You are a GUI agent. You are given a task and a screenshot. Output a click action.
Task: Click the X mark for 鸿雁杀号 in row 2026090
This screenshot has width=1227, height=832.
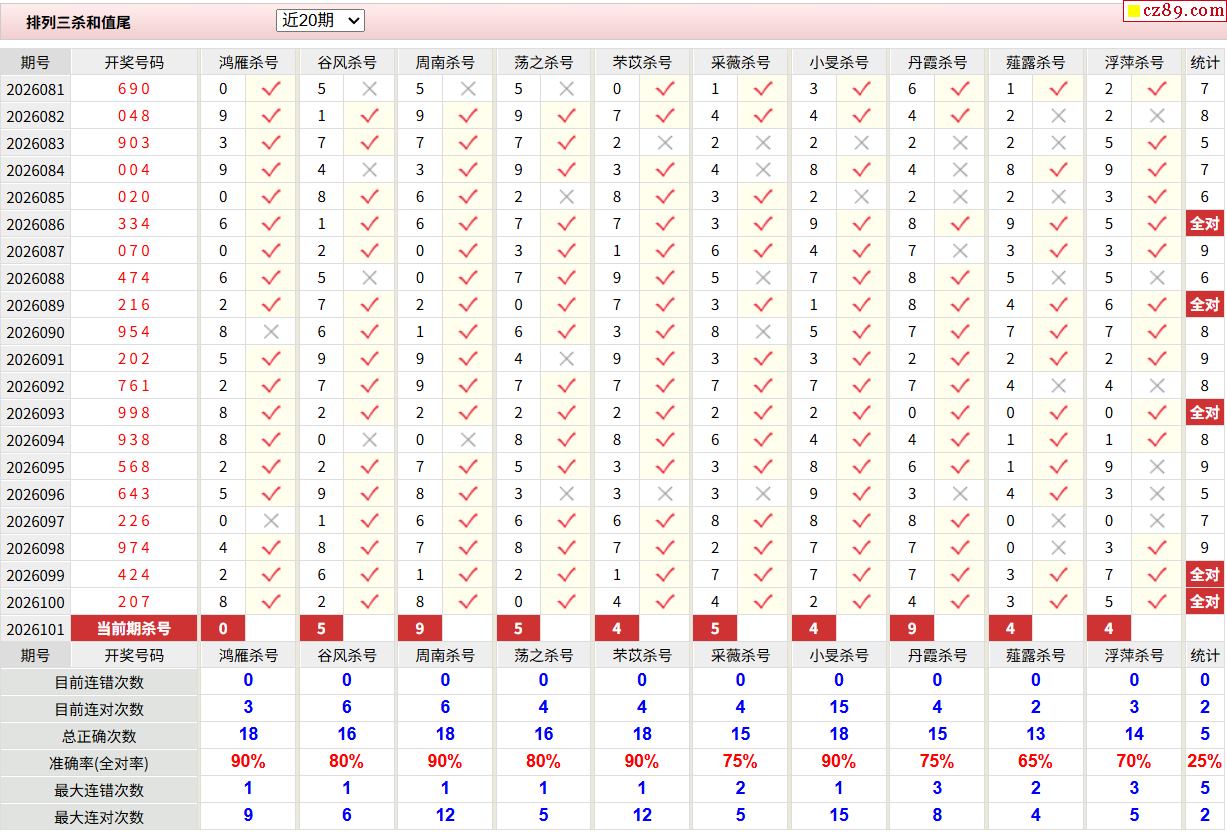pyautogui.click(x=270, y=332)
